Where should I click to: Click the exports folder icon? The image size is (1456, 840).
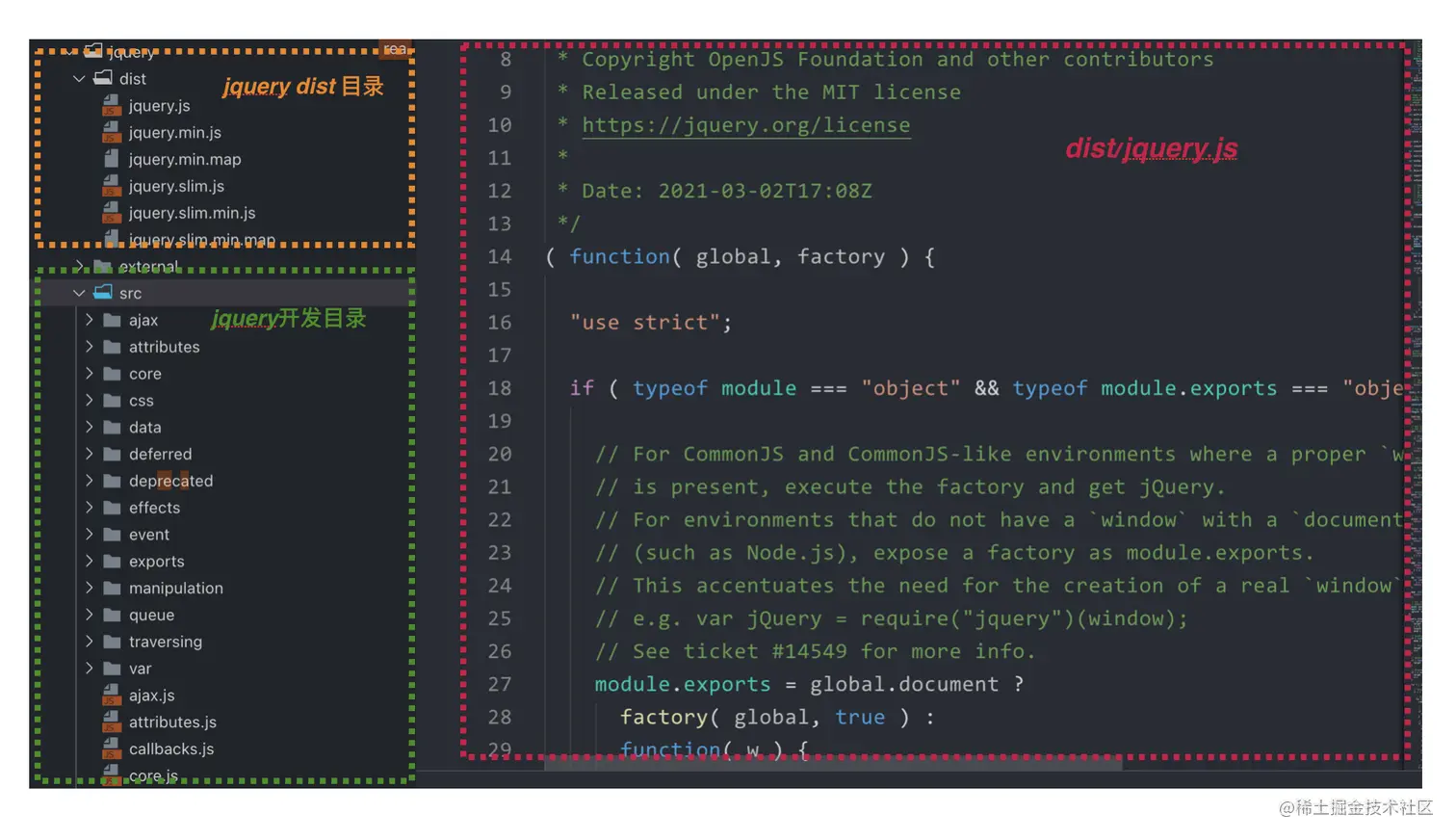(x=112, y=561)
